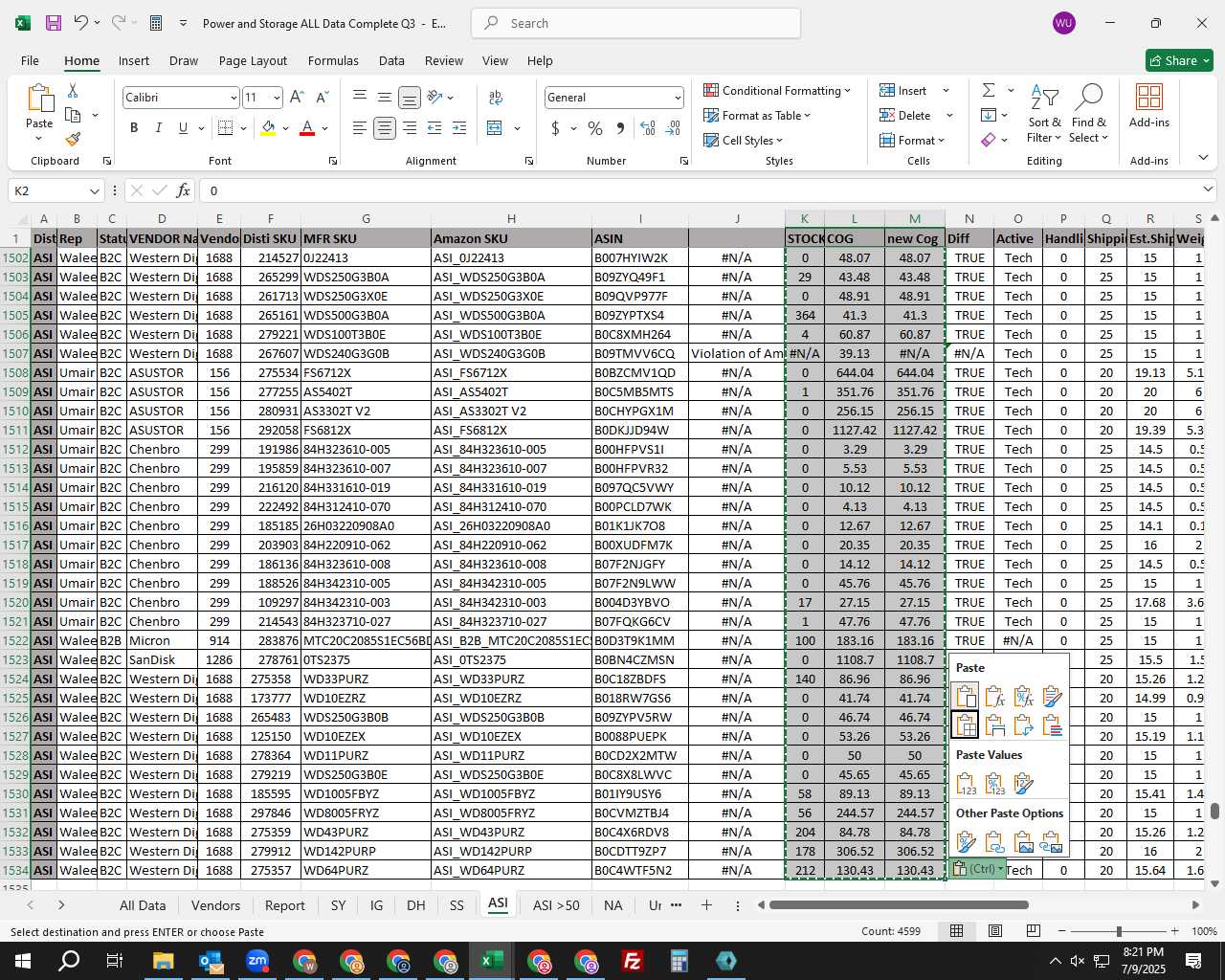This screenshot has width=1225, height=980.
Task: Choose the Paste Formatting only icon
Action: click(x=966, y=842)
